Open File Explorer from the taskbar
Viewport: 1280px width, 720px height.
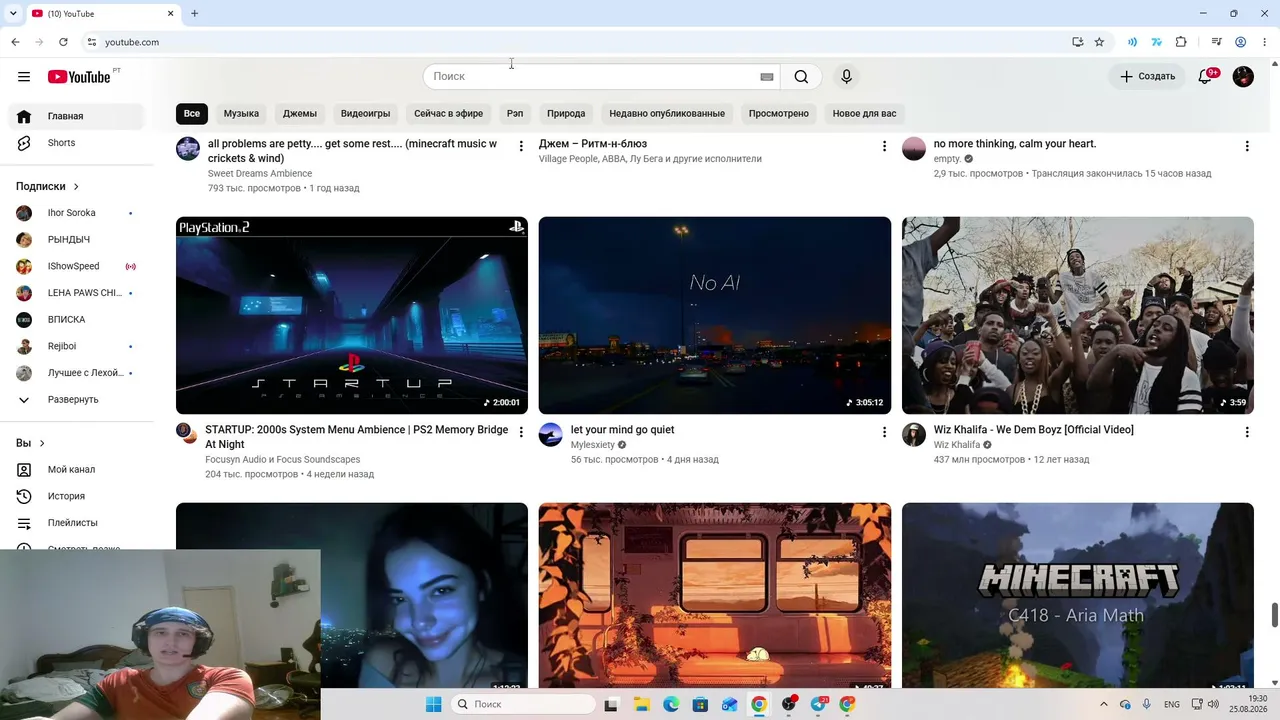(x=641, y=704)
